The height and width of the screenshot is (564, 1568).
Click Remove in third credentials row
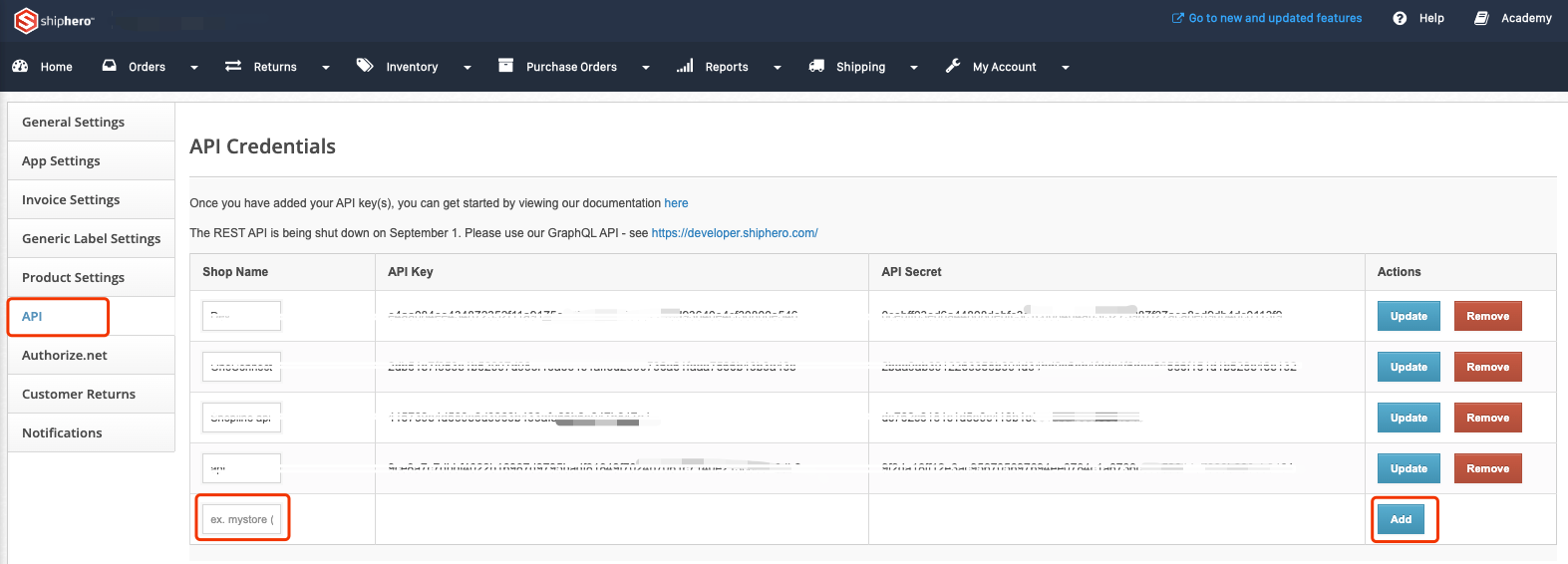(1487, 418)
